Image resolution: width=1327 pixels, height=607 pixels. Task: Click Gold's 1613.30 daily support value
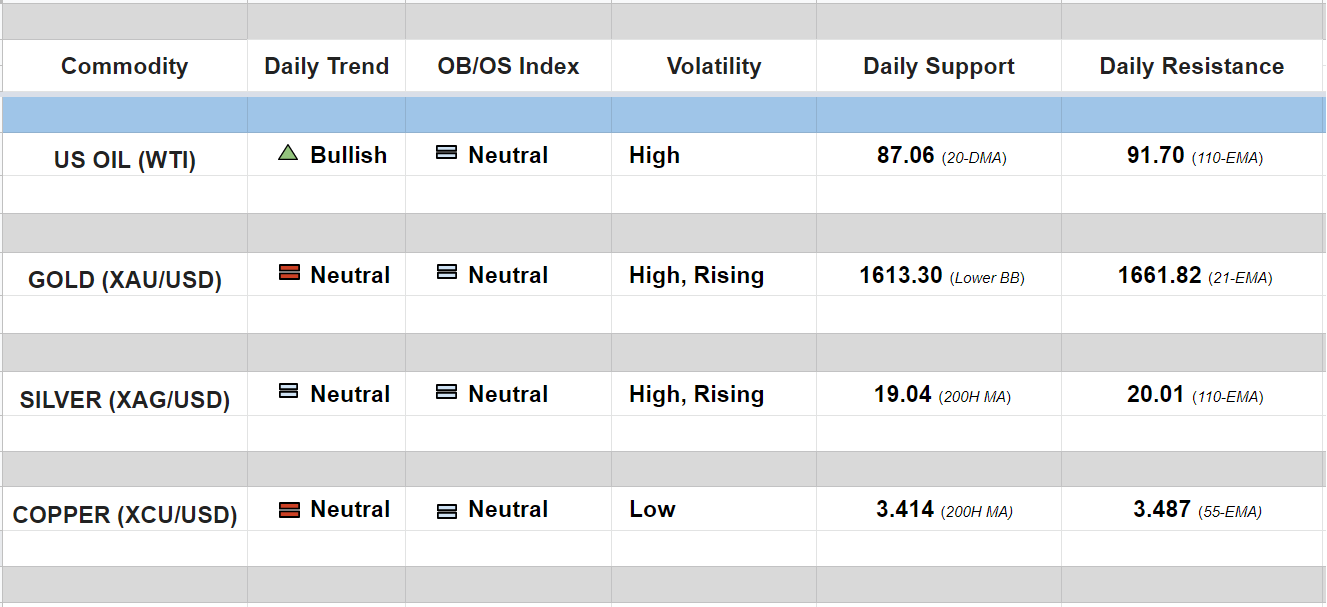901,275
